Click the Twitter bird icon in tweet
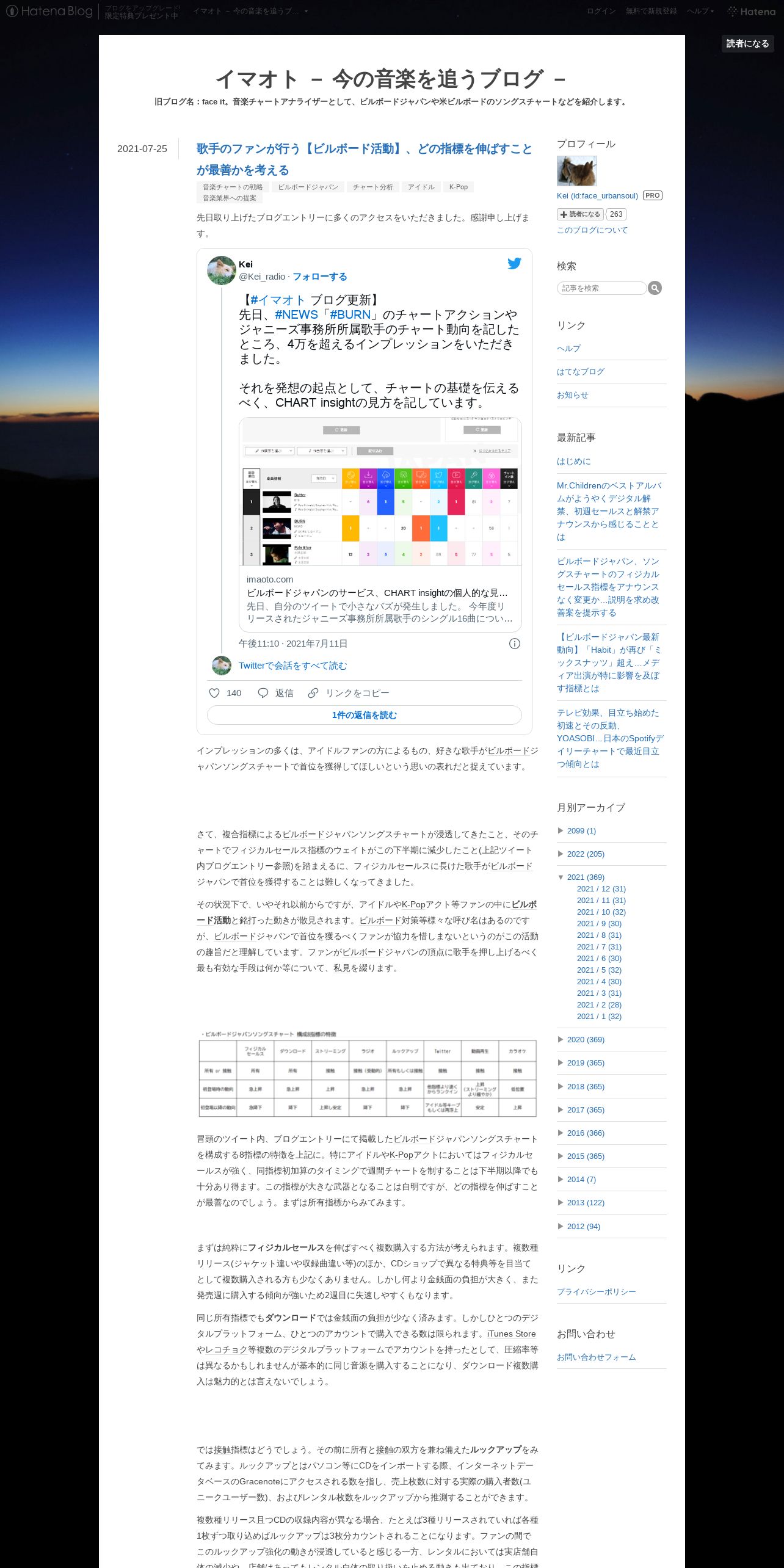 coord(514,263)
